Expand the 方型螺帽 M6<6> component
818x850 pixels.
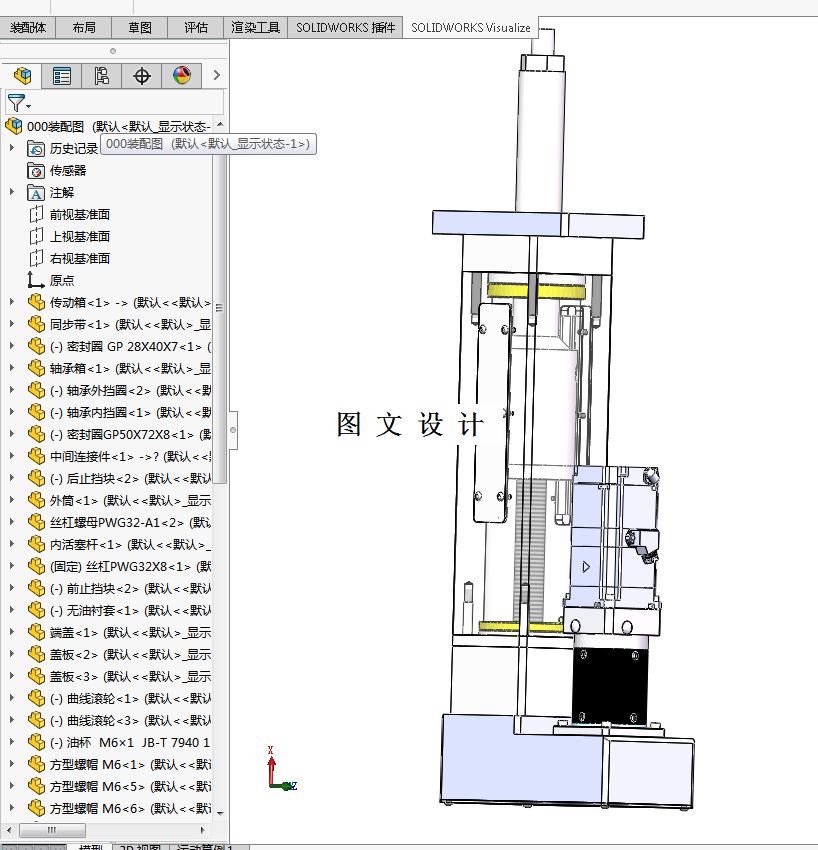tap(12, 808)
